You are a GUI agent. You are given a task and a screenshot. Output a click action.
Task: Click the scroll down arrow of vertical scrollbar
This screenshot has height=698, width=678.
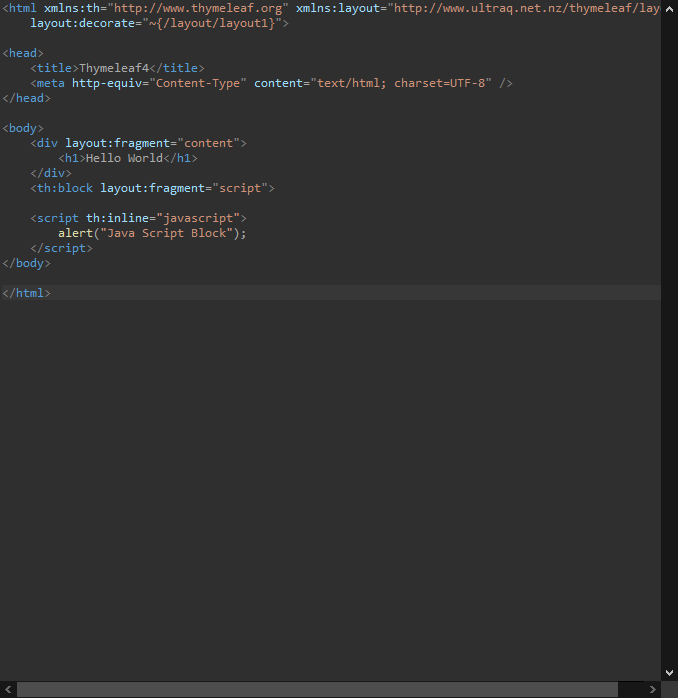tap(669, 673)
